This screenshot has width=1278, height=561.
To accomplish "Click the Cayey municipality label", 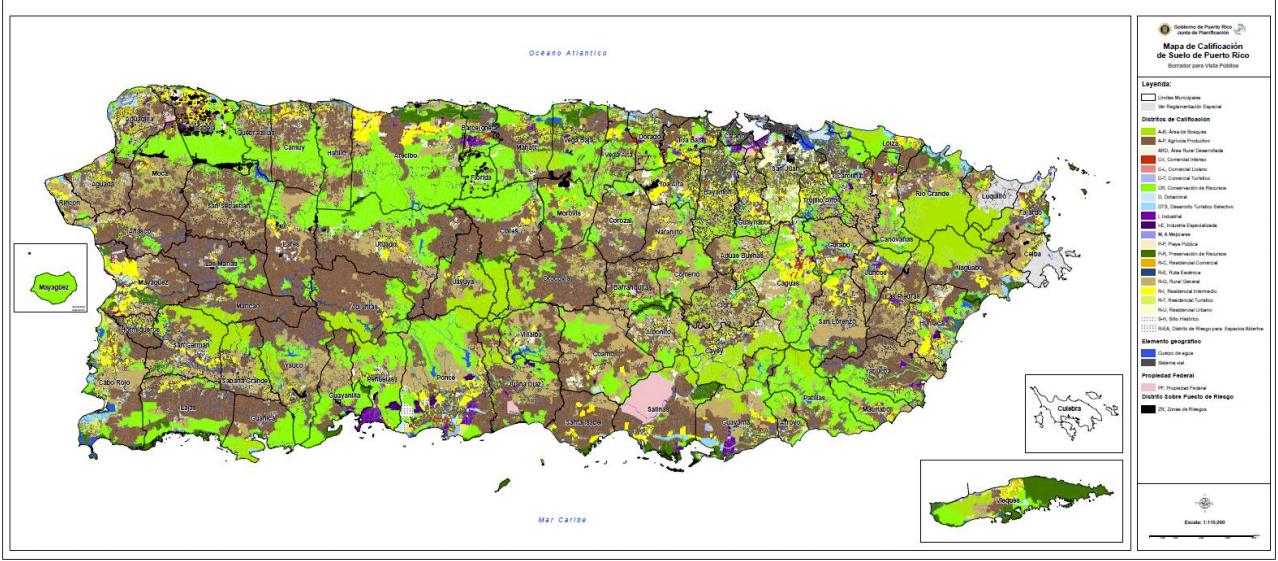I will coord(716,351).
